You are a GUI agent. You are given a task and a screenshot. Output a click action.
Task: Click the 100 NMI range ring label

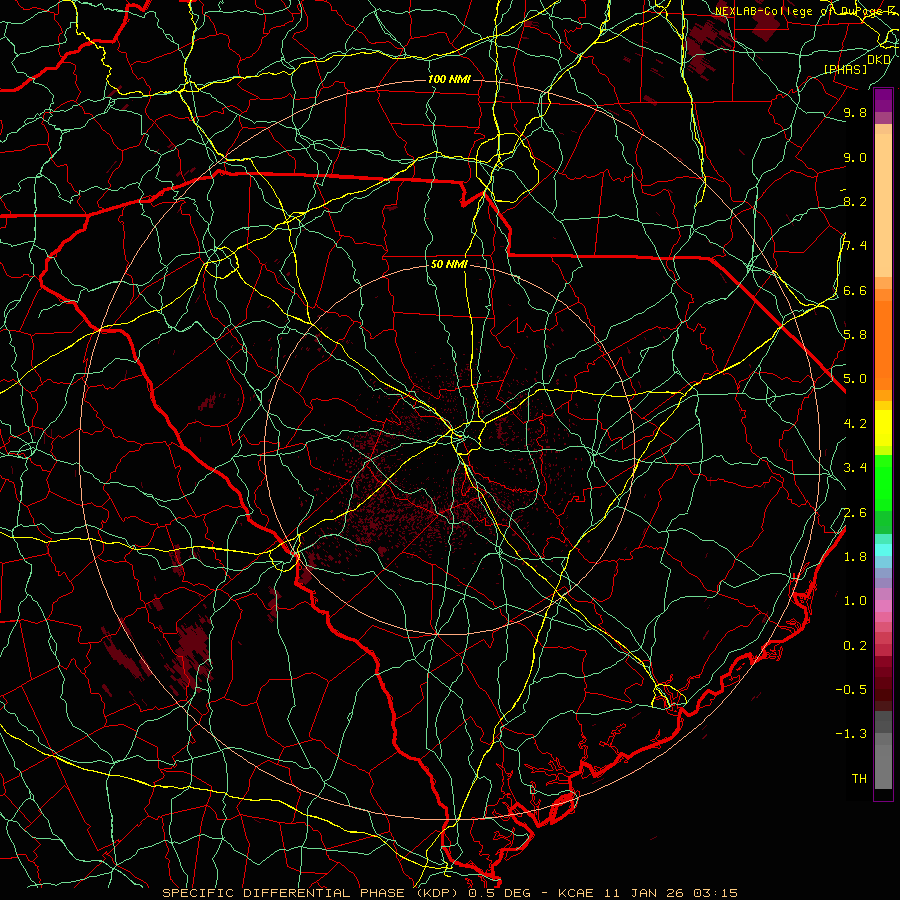pyautogui.click(x=449, y=79)
